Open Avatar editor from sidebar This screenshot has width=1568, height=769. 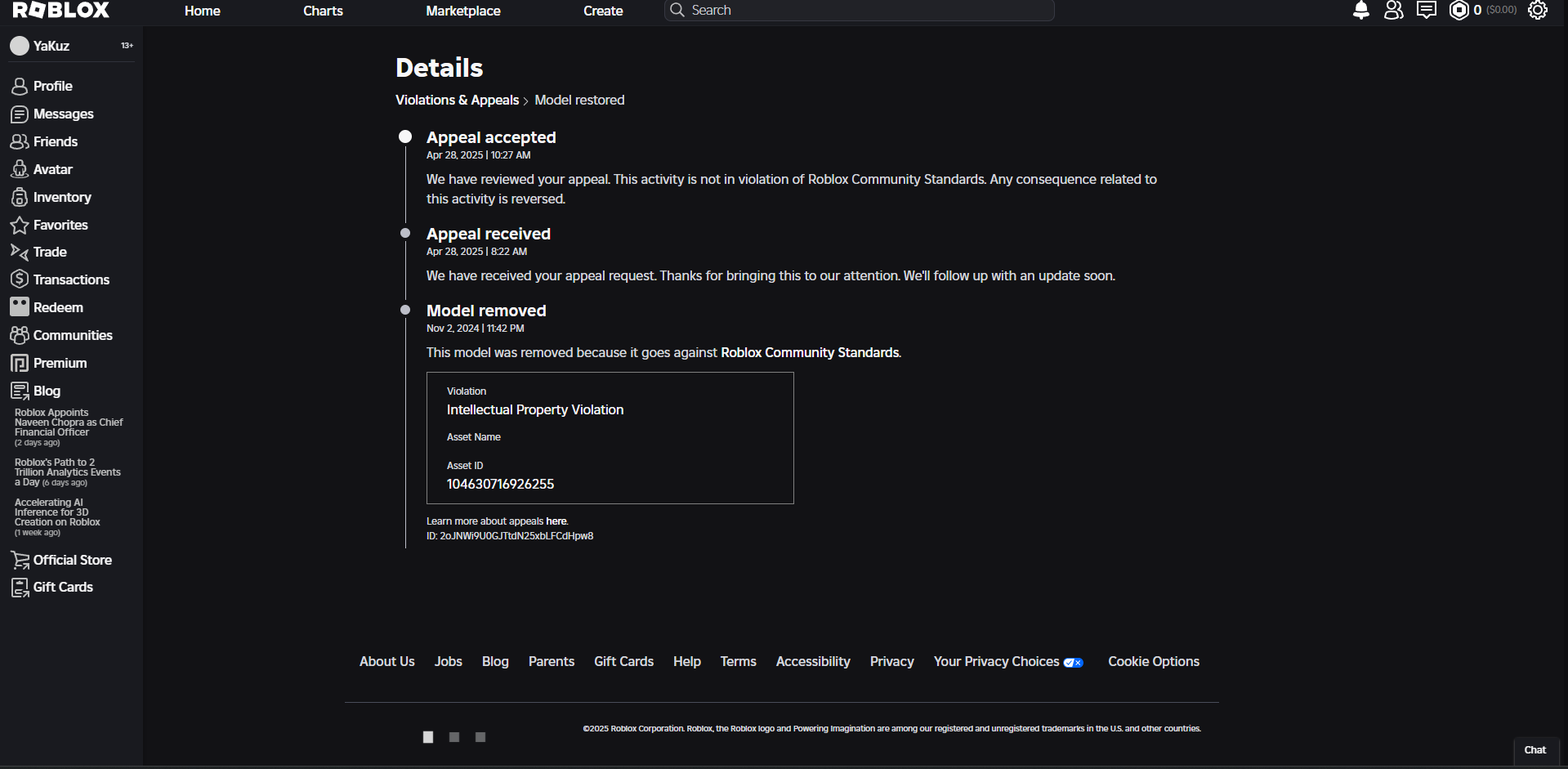tap(42, 169)
